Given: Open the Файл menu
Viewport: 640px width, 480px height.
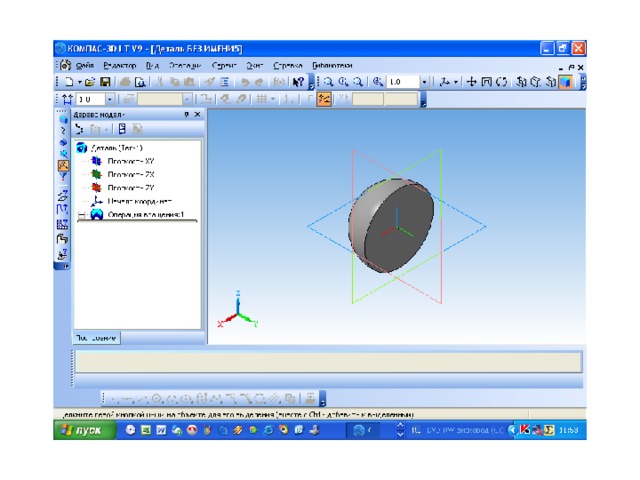Looking at the screenshot, I should click(x=84, y=65).
